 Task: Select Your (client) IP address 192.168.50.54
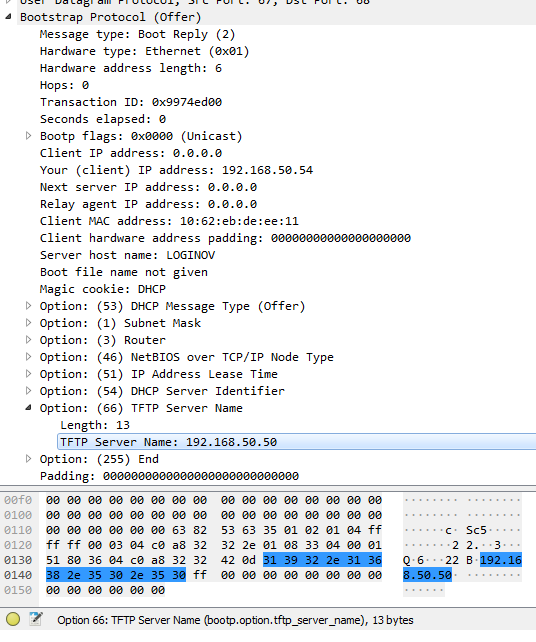coord(176,170)
